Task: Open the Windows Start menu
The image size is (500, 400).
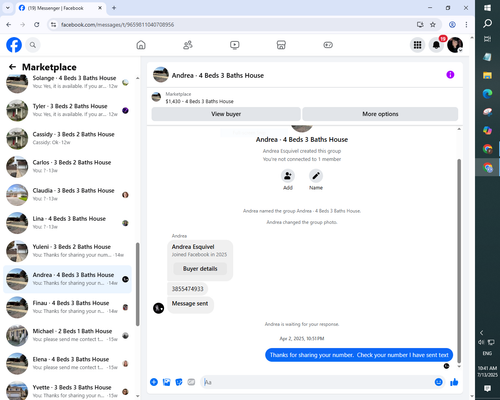Action: tap(487, 8)
